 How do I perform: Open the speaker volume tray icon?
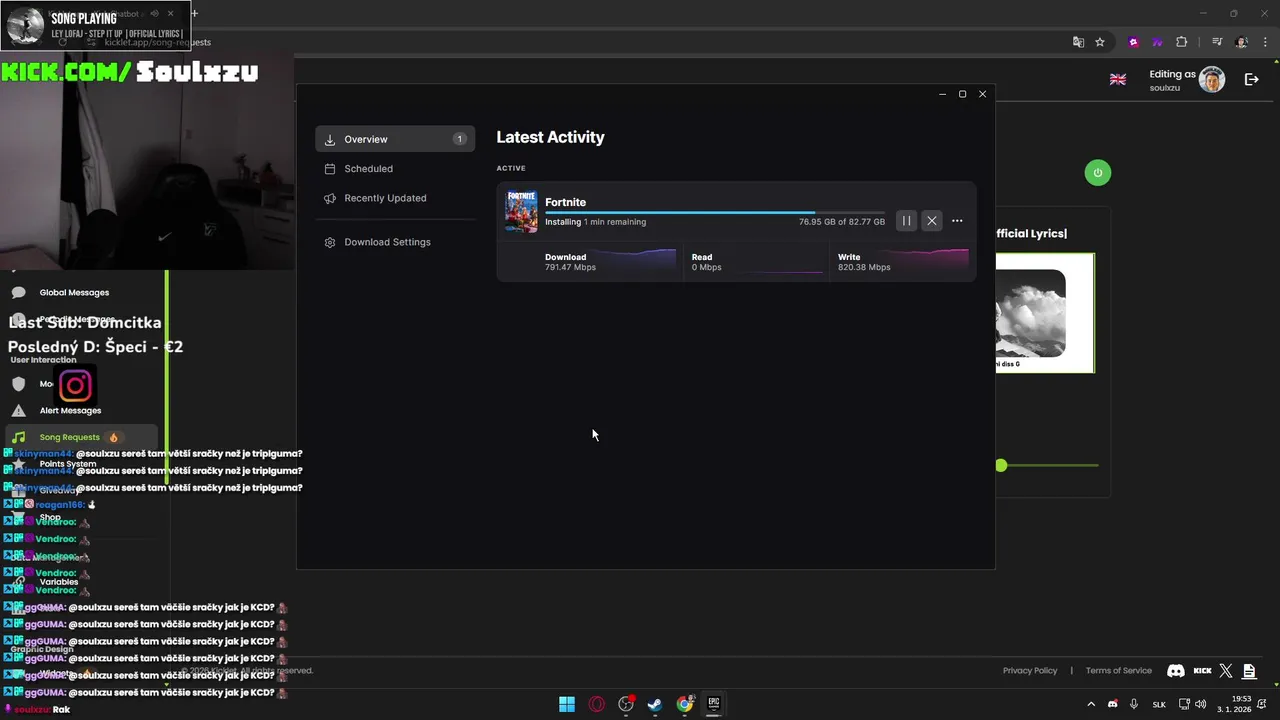(x=1200, y=704)
